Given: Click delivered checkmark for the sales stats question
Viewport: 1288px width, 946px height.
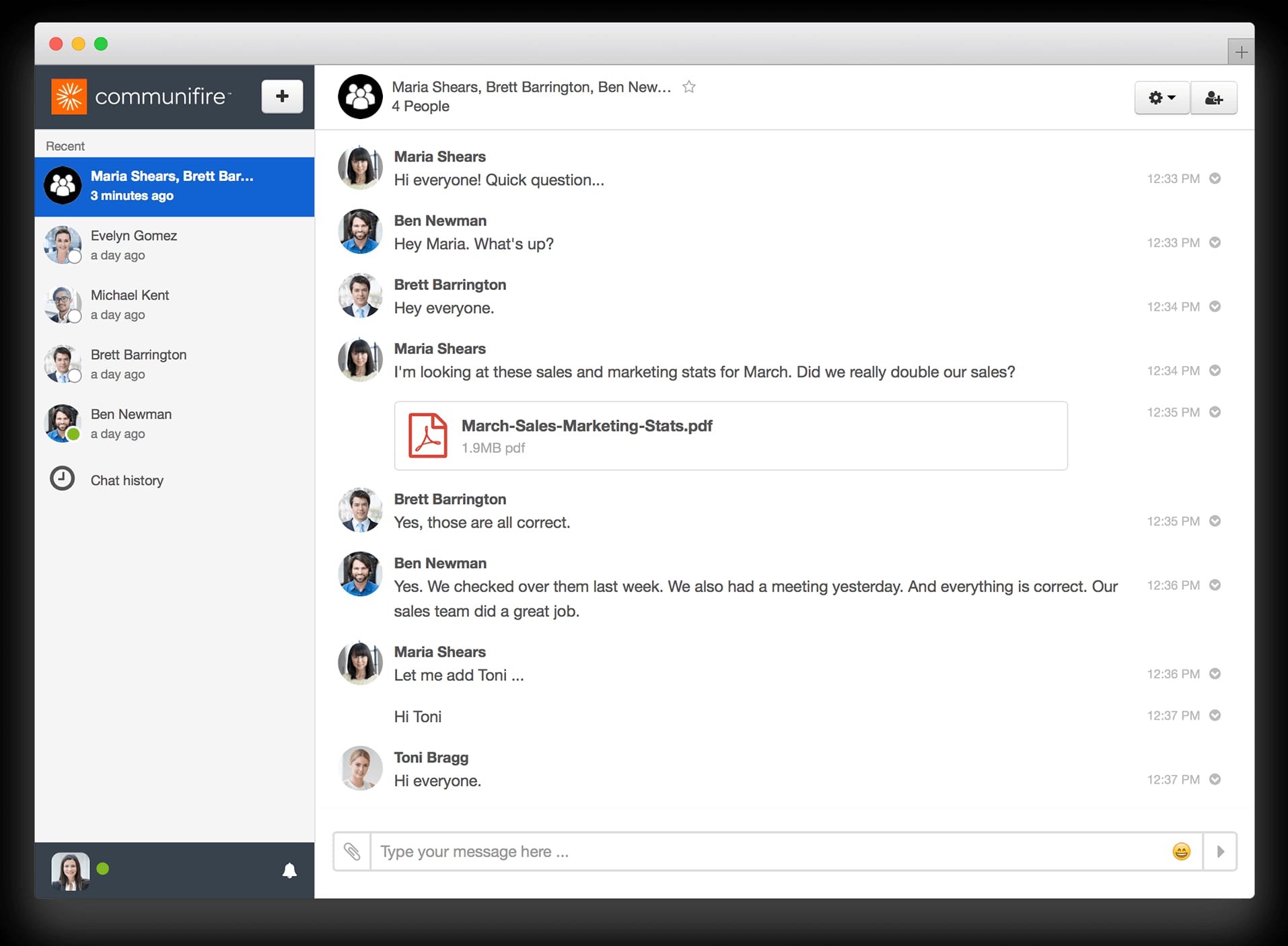Looking at the screenshot, I should [x=1215, y=370].
